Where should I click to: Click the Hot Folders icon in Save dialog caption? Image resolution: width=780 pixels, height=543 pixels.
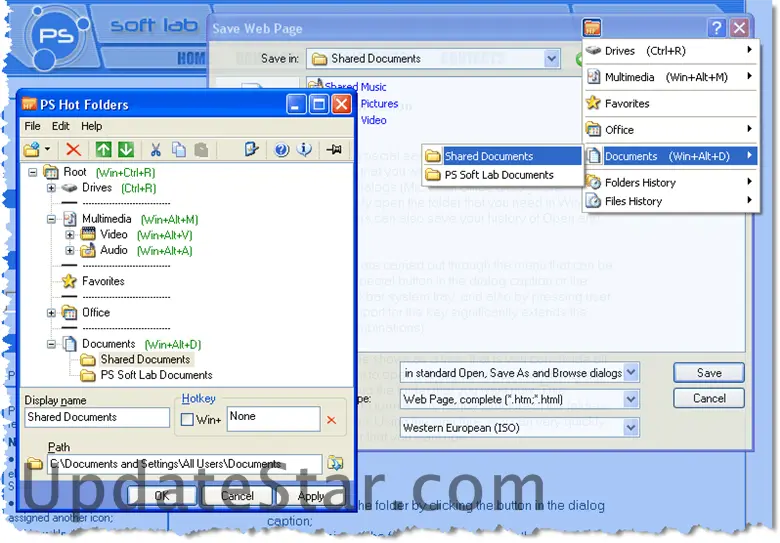[x=592, y=27]
